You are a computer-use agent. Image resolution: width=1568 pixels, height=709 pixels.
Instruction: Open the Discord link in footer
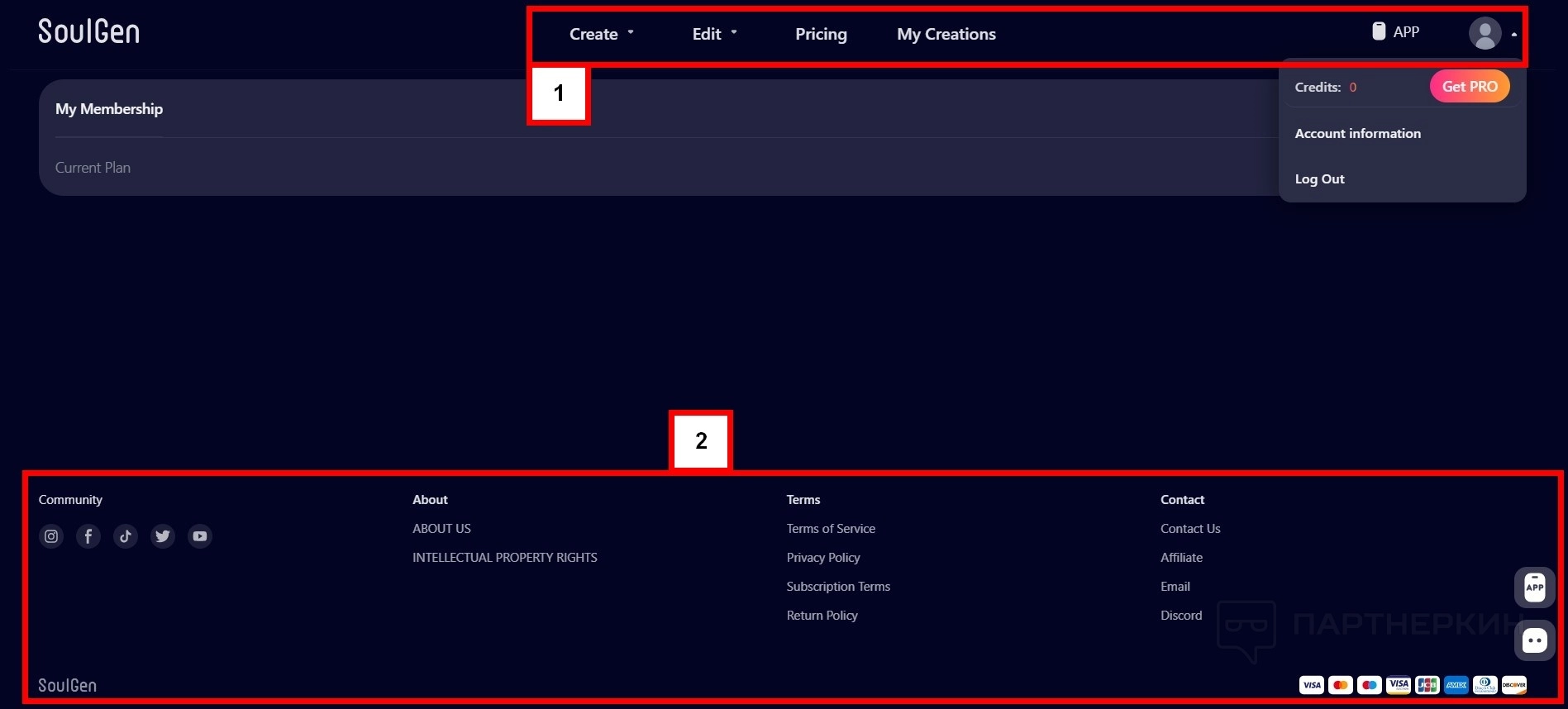pos(1181,616)
